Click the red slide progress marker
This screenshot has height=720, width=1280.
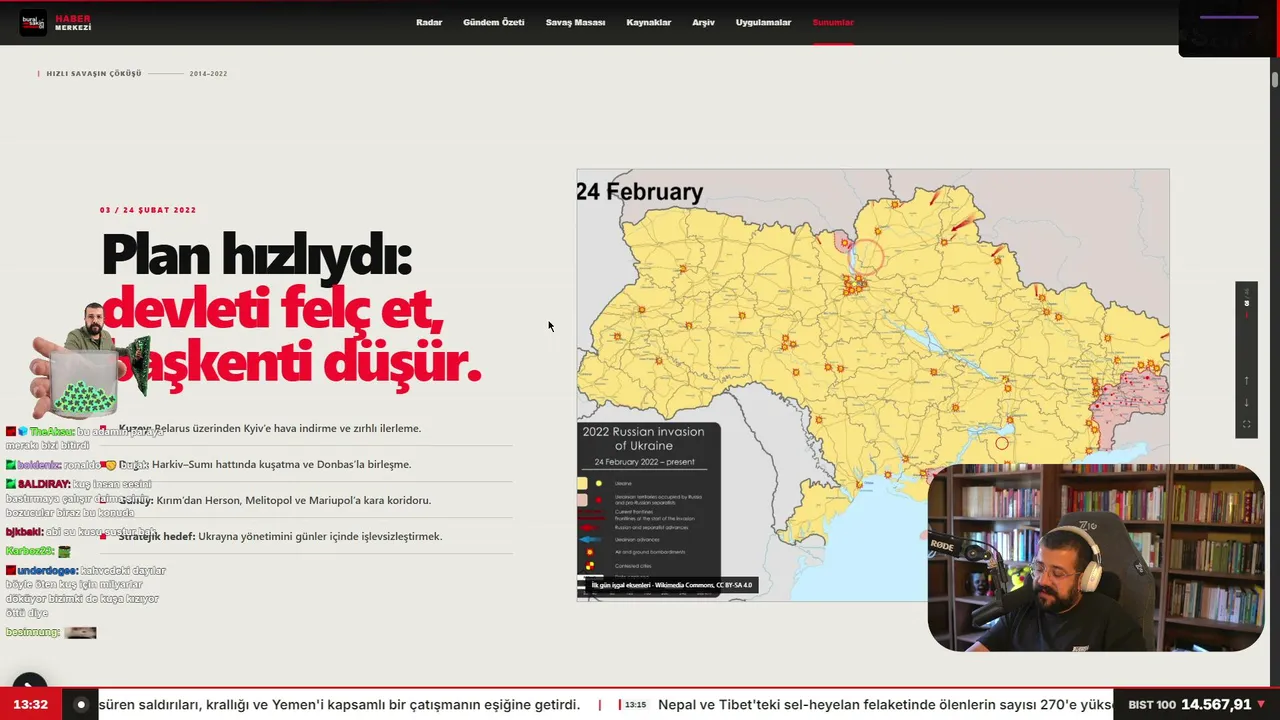(1246, 315)
